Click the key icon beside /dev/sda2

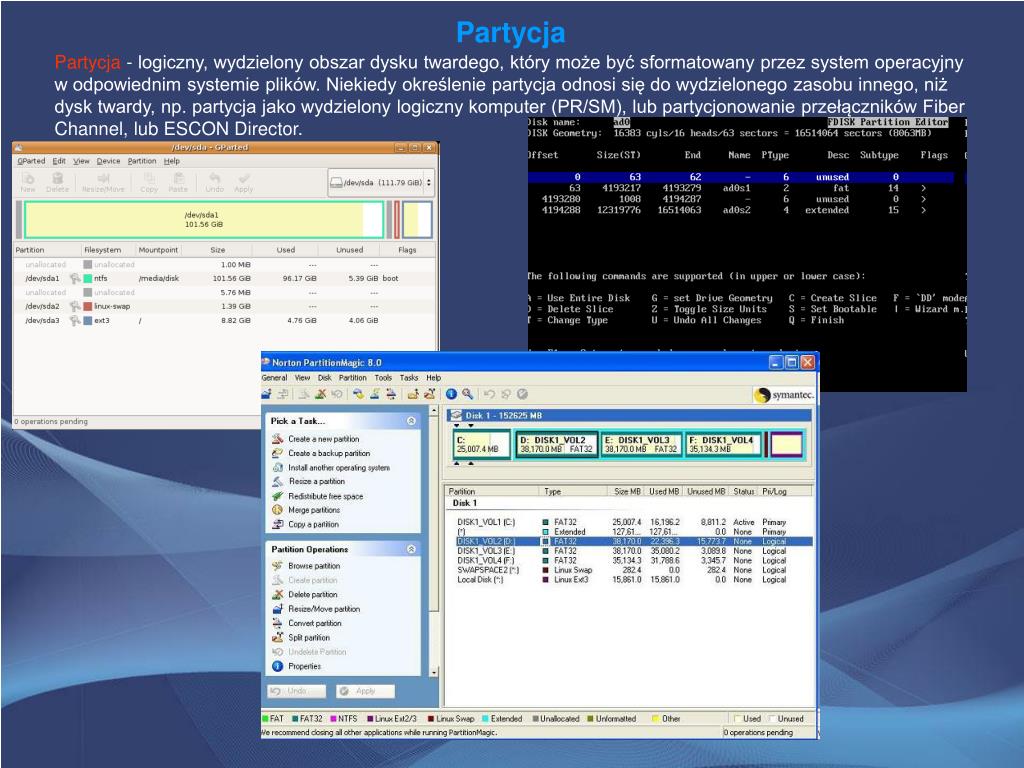pos(75,306)
